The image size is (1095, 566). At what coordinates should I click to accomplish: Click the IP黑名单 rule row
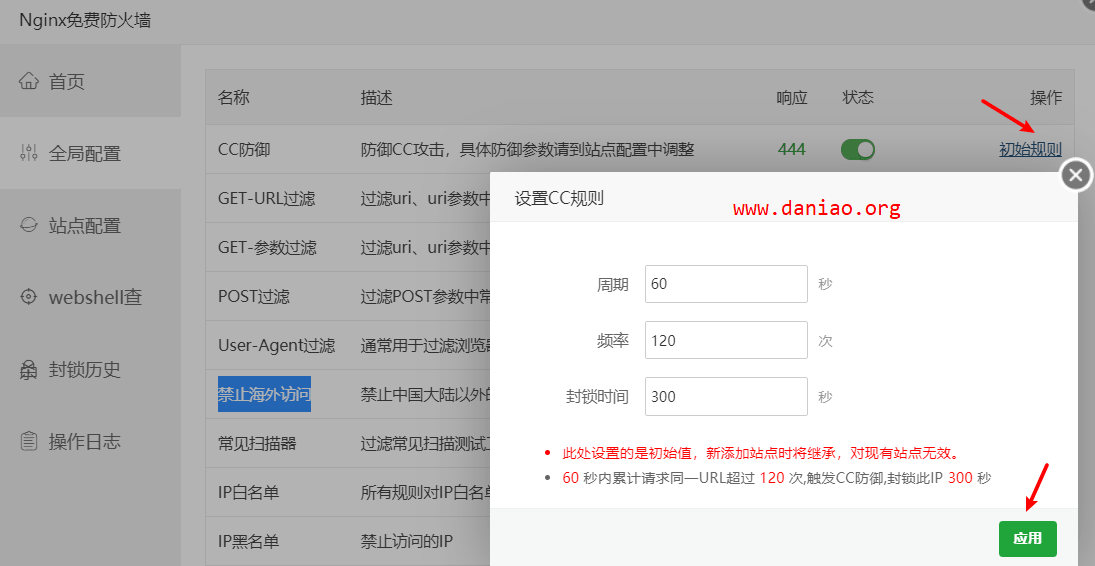pyautogui.click(x=348, y=542)
